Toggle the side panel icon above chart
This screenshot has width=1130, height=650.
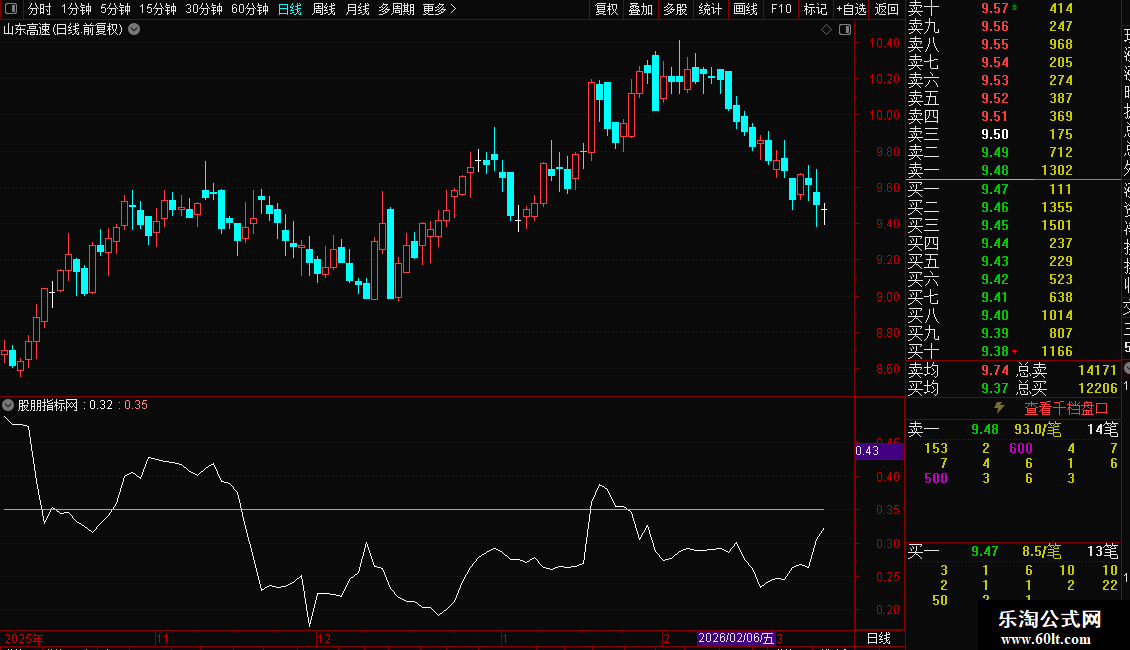pyautogui.click(x=845, y=30)
